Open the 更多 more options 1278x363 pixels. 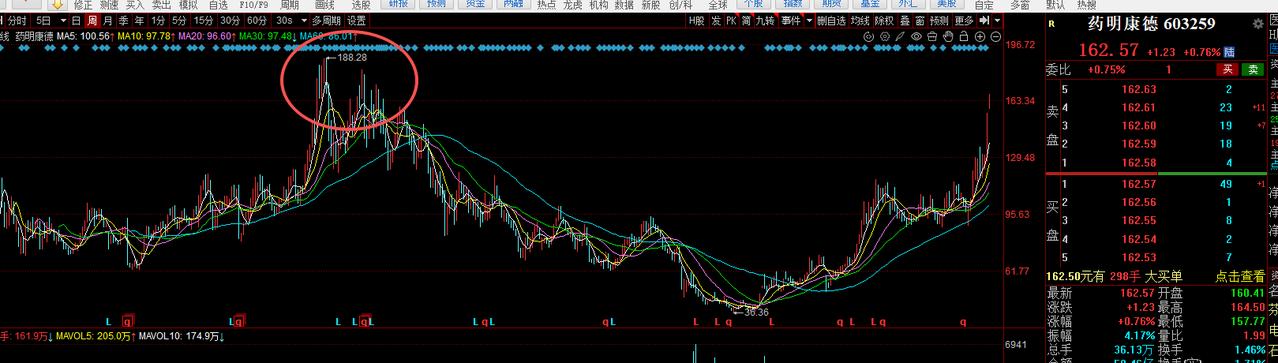coord(965,20)
